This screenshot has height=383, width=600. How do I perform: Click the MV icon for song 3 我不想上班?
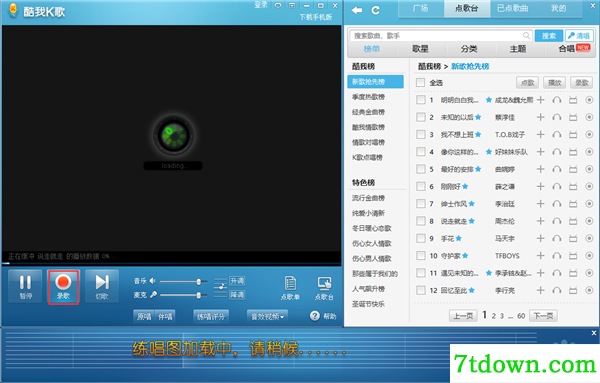tap(573, 135)
